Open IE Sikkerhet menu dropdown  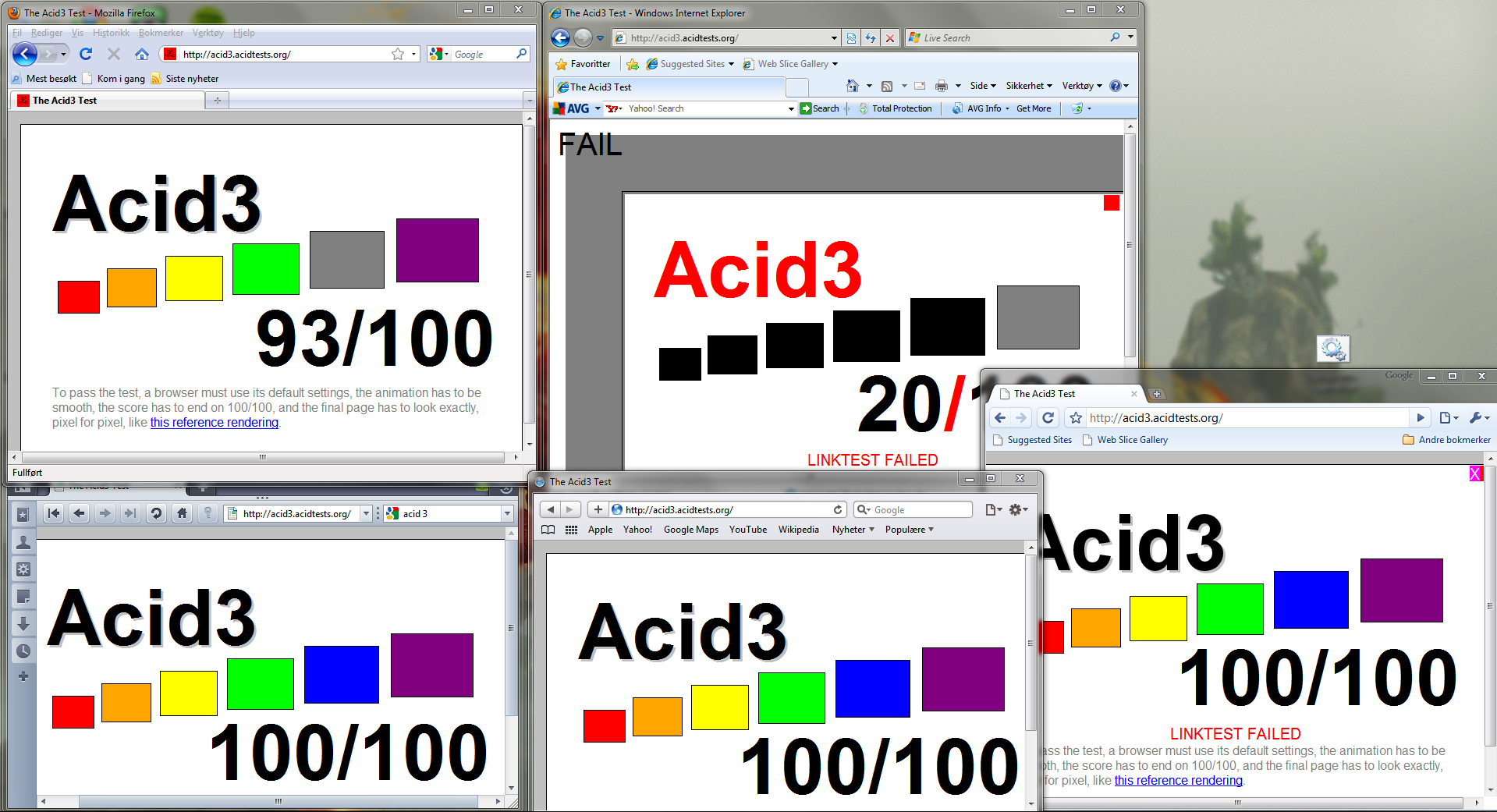tap(1029, 86)
